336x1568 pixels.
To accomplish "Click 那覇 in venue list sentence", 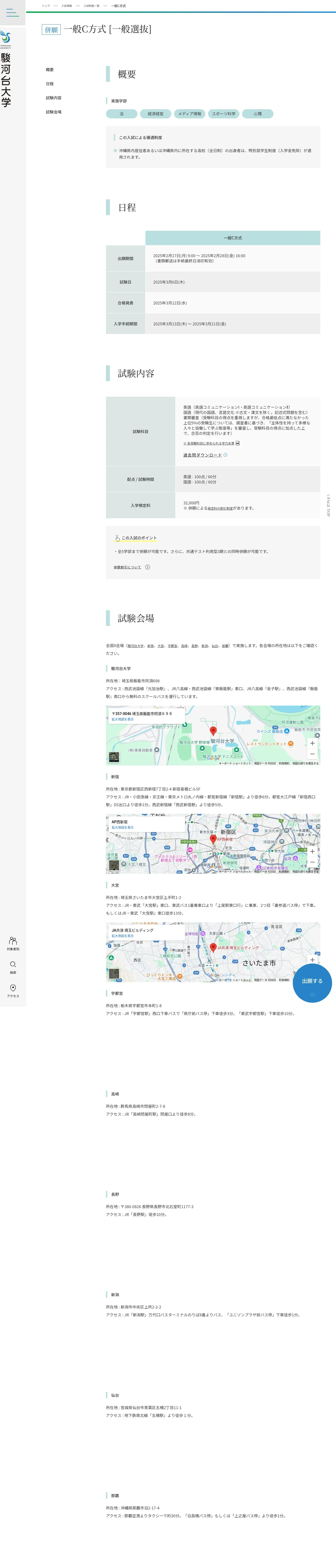I will pyautogui.click(x=226, y=646).
